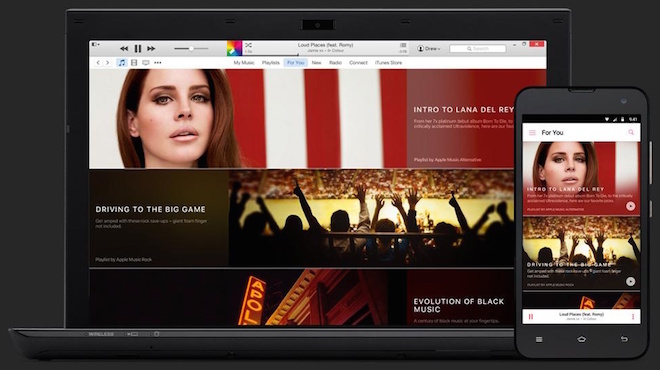Open the three-dots more libraries menu
660x370 pixels.
(x=158, y=63)
